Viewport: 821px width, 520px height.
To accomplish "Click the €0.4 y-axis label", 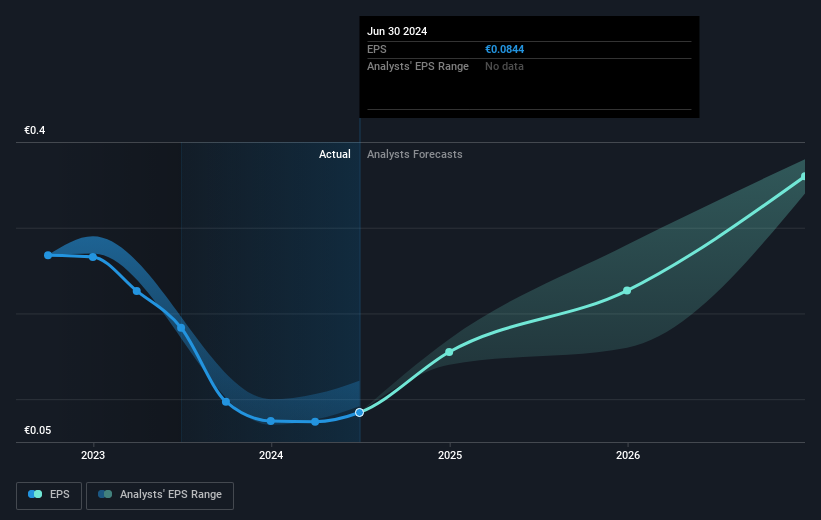I will pyautogui.click(x=35, y=130).
